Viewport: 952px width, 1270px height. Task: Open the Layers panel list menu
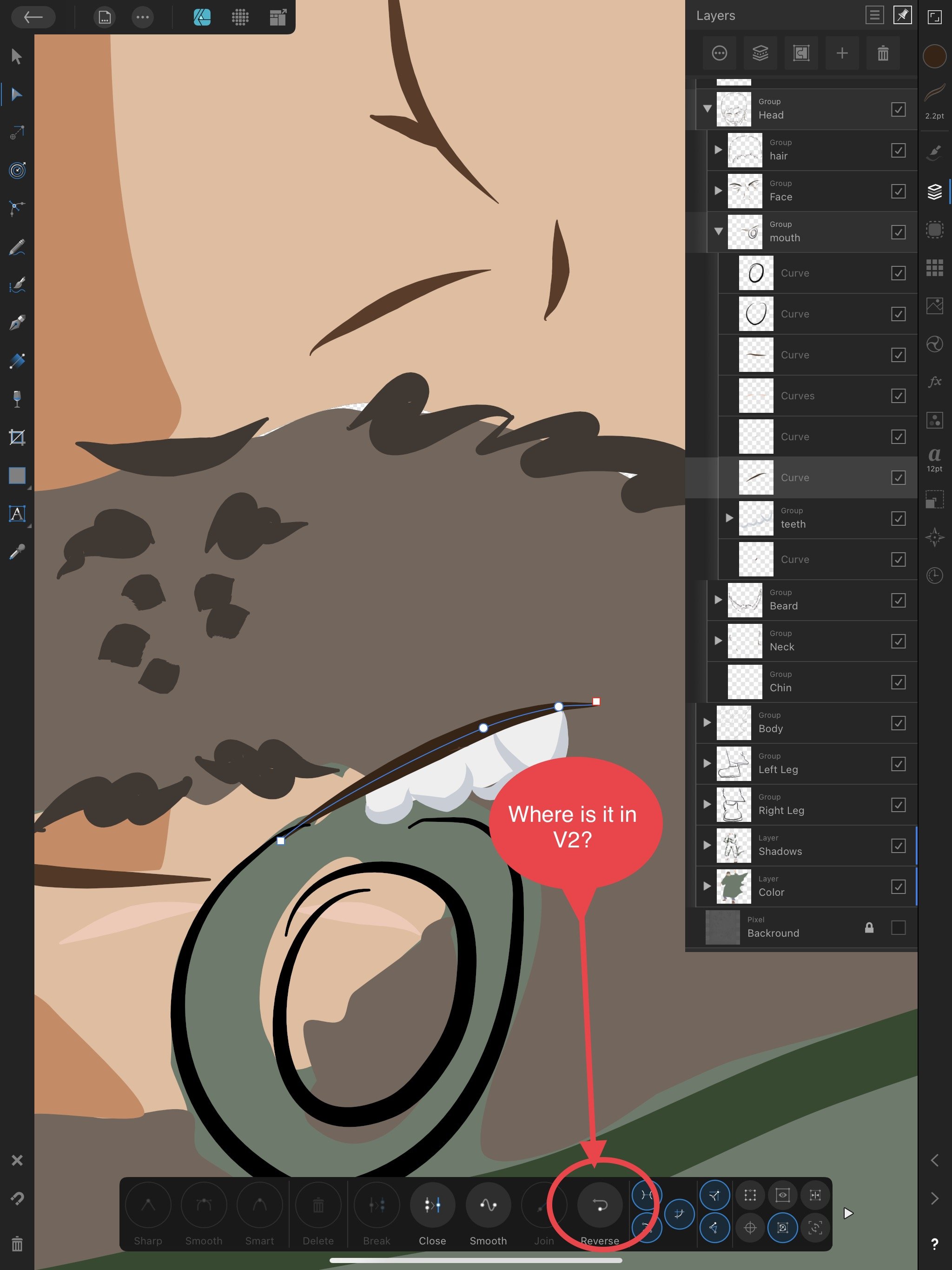[x=874, y=15]
